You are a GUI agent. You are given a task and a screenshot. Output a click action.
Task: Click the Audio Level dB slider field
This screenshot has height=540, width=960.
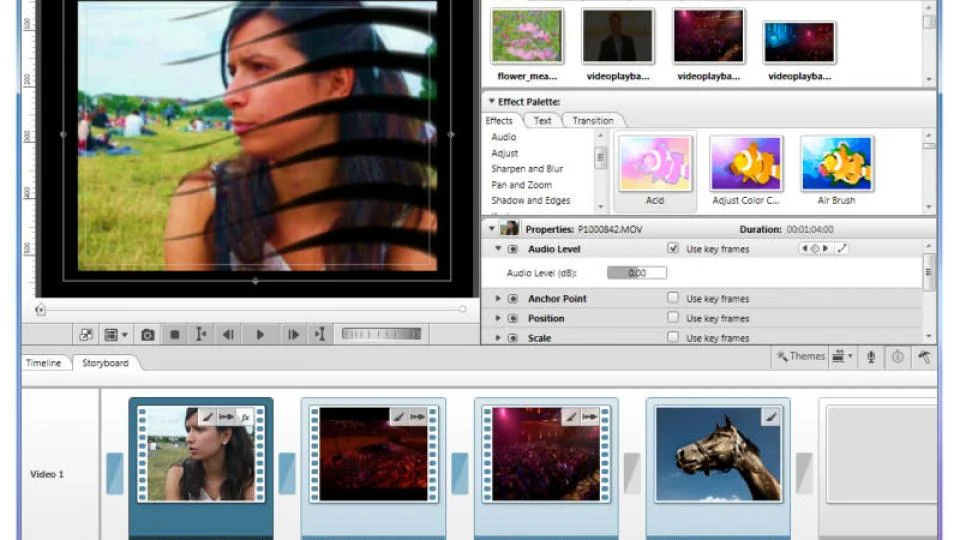point(637,273)
